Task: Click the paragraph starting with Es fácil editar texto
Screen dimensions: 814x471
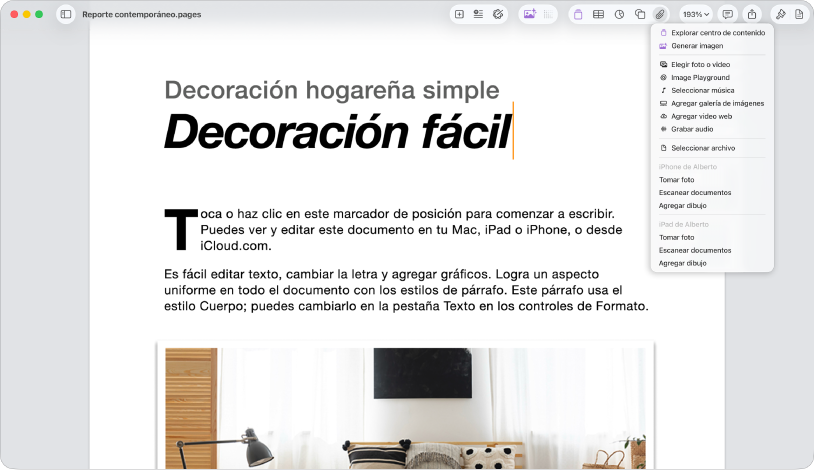Action: [x=406, y=290]
